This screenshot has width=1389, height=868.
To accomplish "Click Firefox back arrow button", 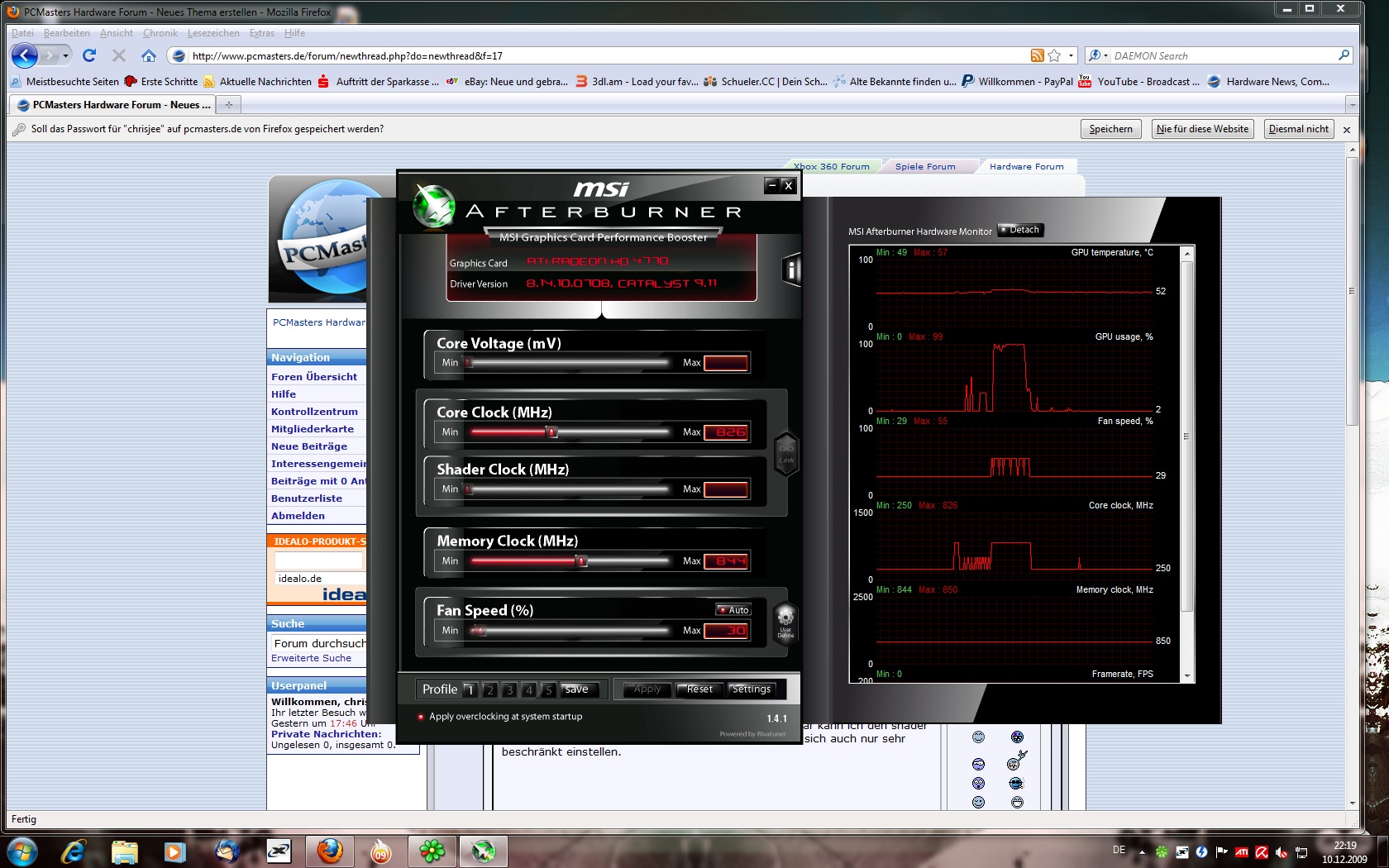I will point(25,55).
